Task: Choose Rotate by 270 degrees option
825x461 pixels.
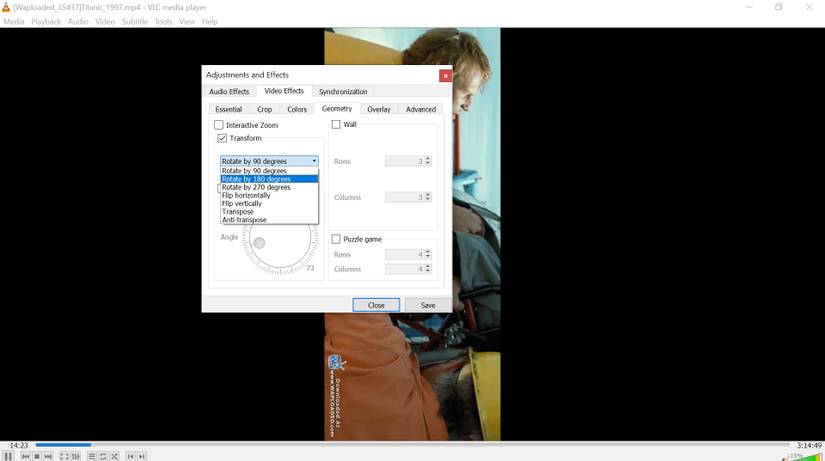Action: pyautogui.click(x=269, y=187)
